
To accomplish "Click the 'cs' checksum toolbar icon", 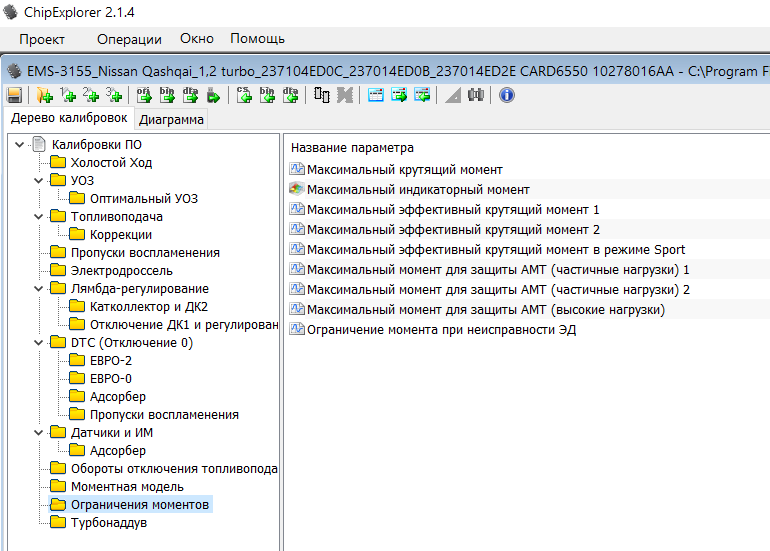I will point(244,95).
